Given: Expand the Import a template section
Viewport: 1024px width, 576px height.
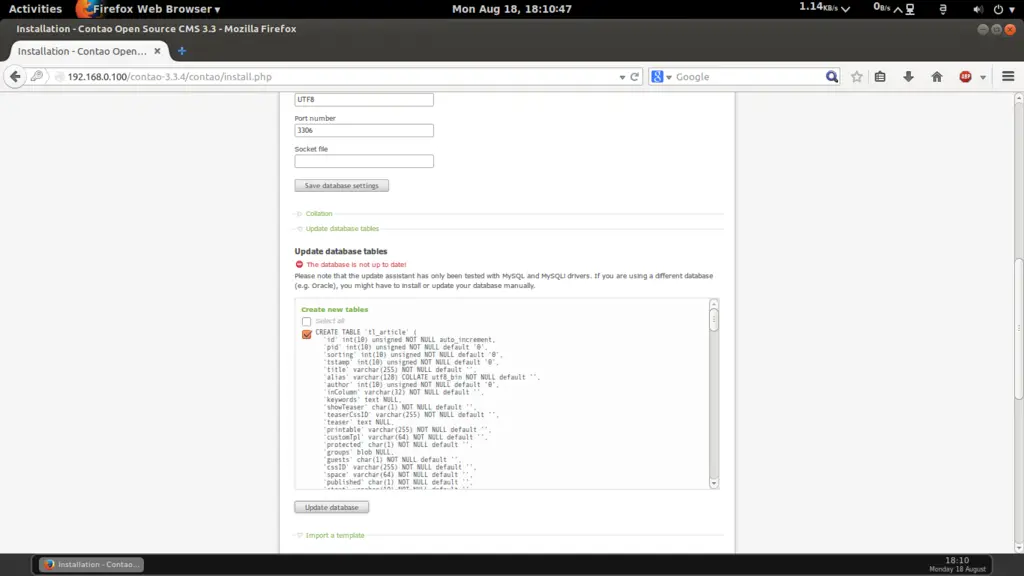Looking at the screenshot, I should 334,536.
